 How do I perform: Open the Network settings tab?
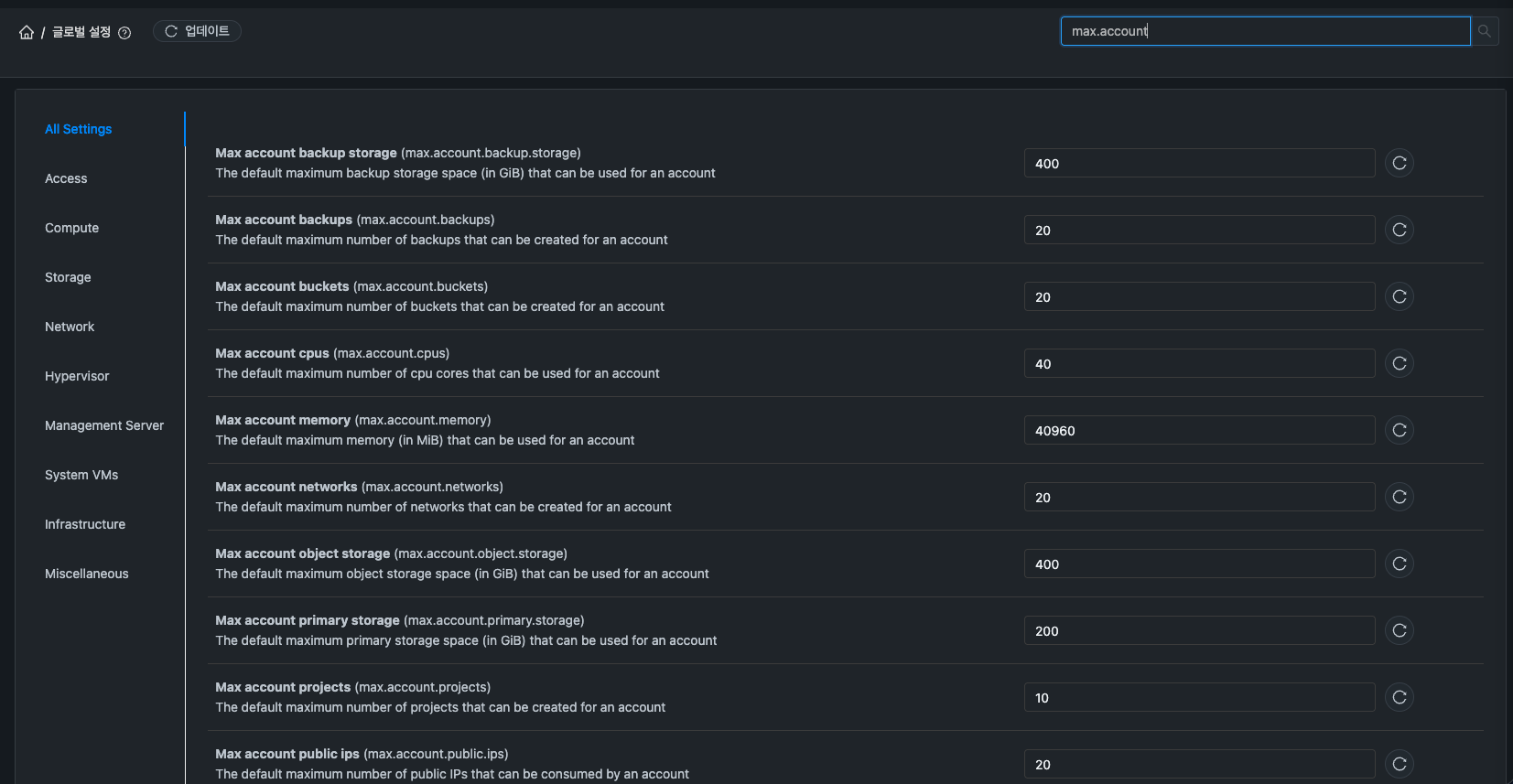[x=70, y=327]
